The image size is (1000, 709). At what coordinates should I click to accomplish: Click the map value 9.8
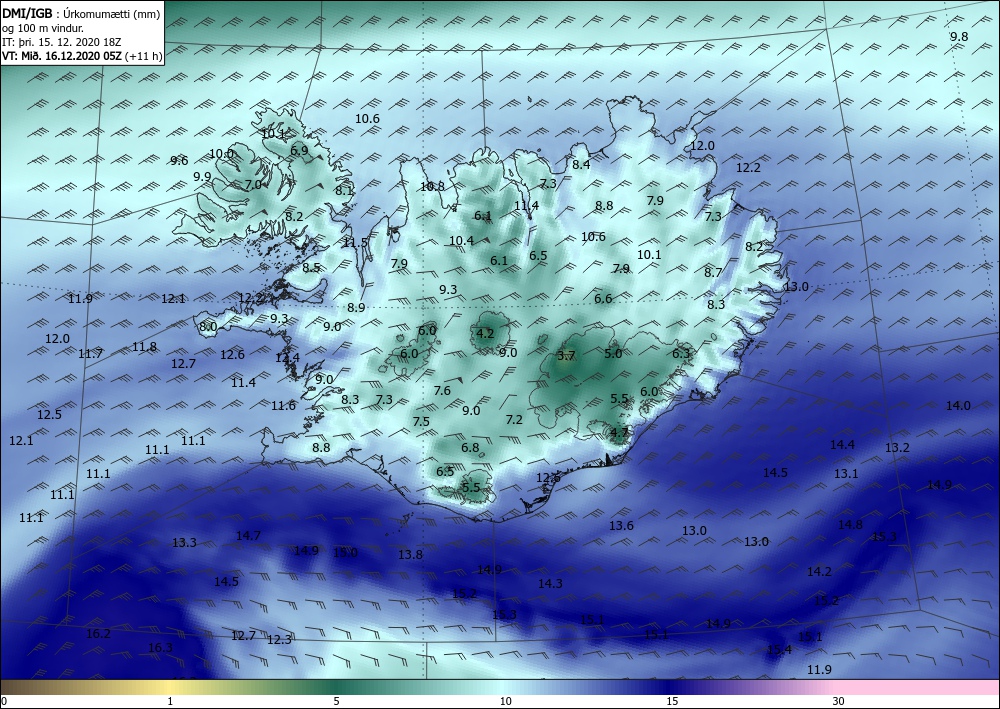click(x=959, y=37)
